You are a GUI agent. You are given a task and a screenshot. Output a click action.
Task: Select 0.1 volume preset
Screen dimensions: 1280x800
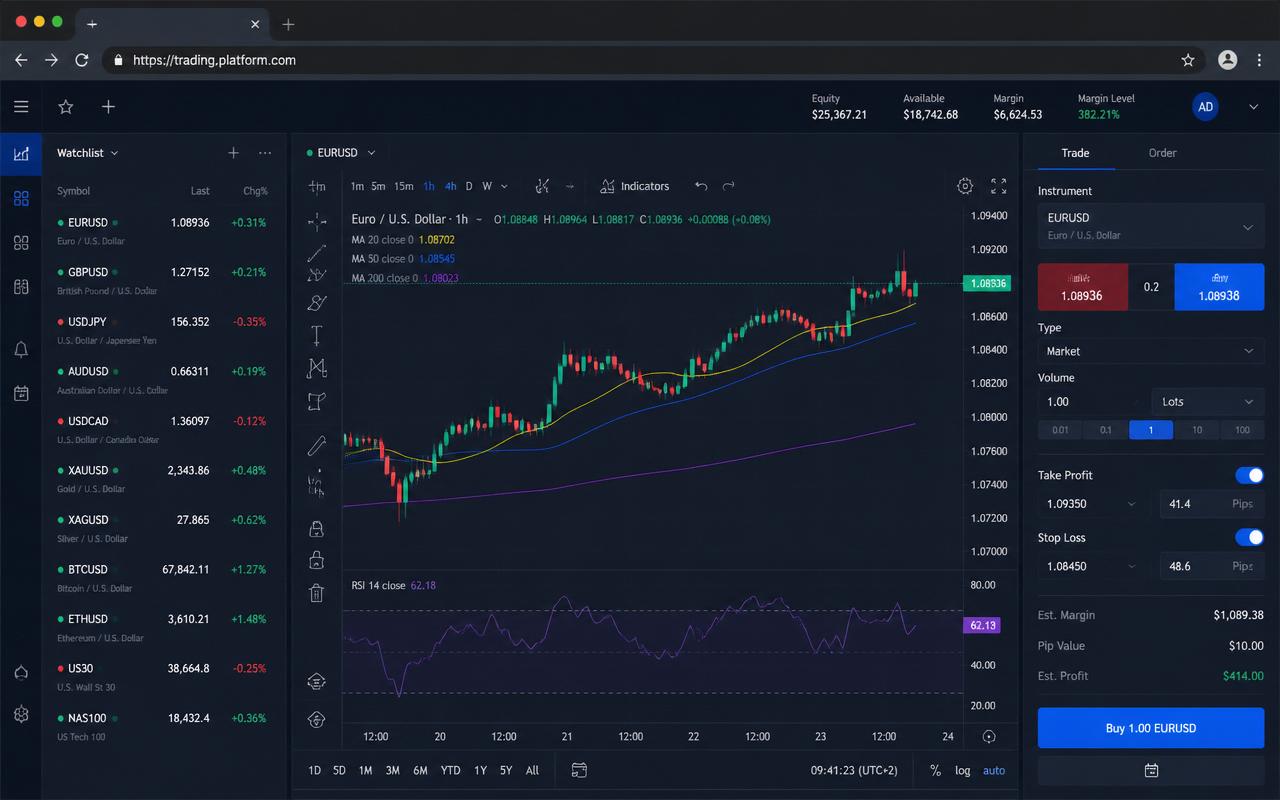tap(1106, 430)
